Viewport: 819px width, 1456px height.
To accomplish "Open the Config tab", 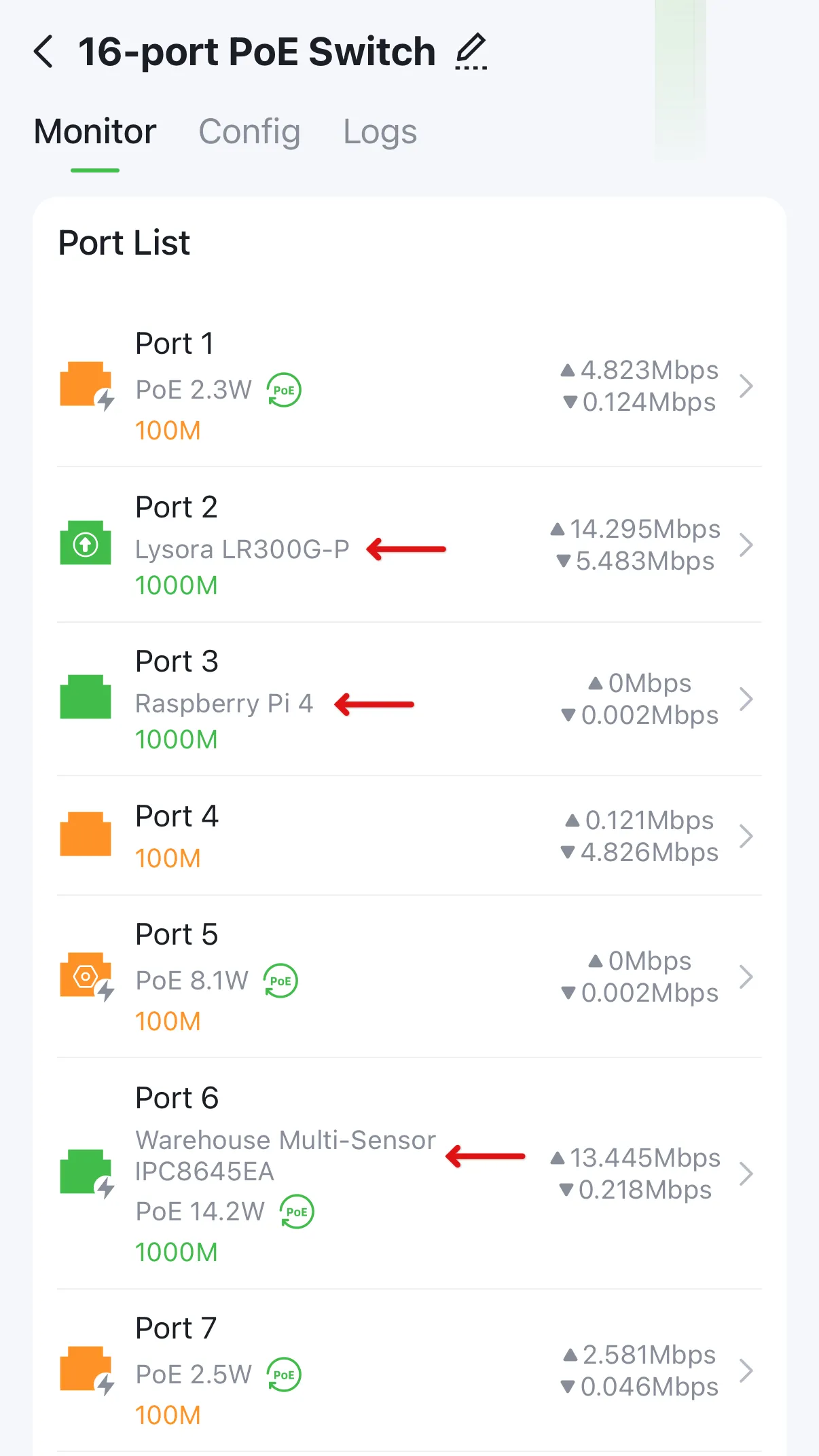I will 249,132.
